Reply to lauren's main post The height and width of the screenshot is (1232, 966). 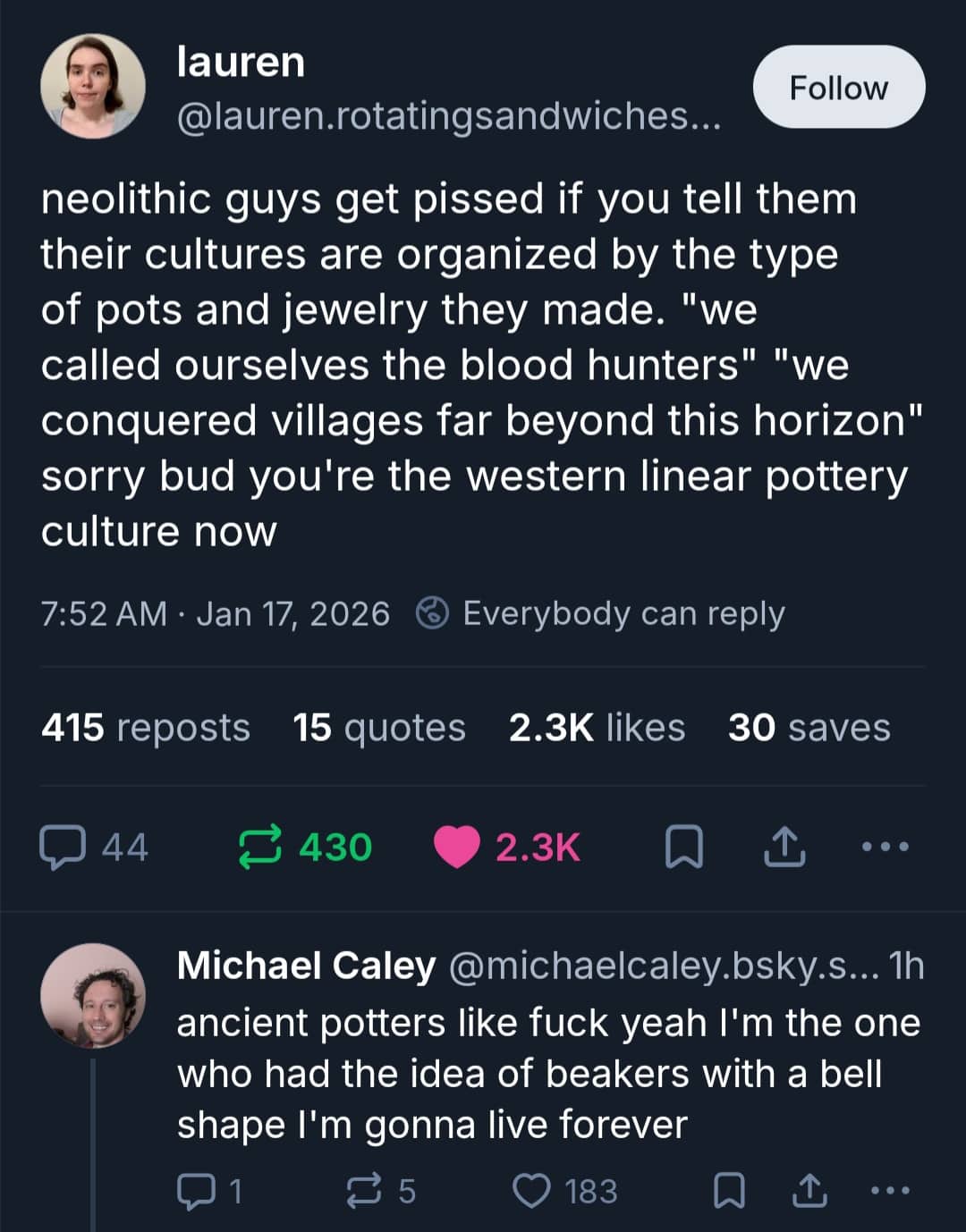pyautogui.click(x=63, y=848)
